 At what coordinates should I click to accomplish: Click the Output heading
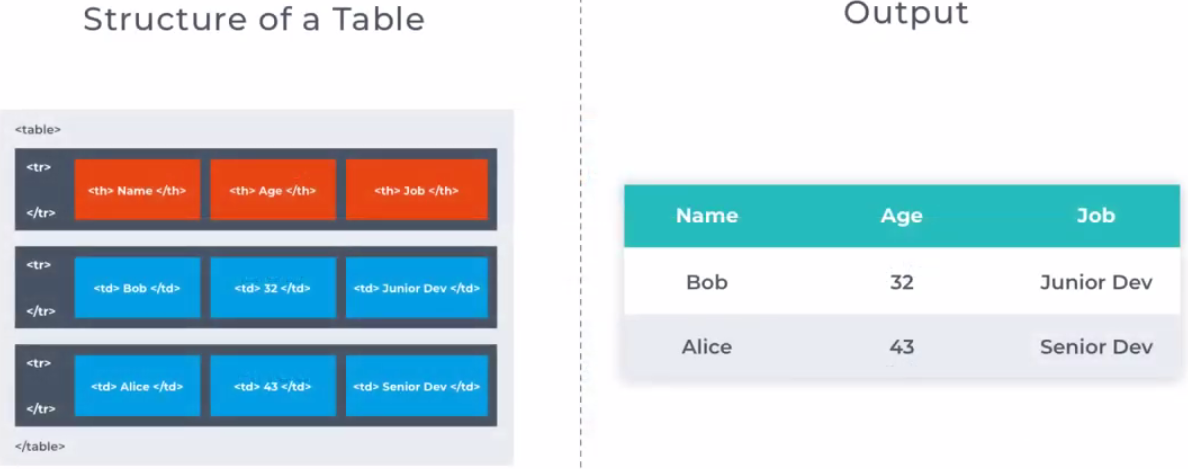pos(906,14)
